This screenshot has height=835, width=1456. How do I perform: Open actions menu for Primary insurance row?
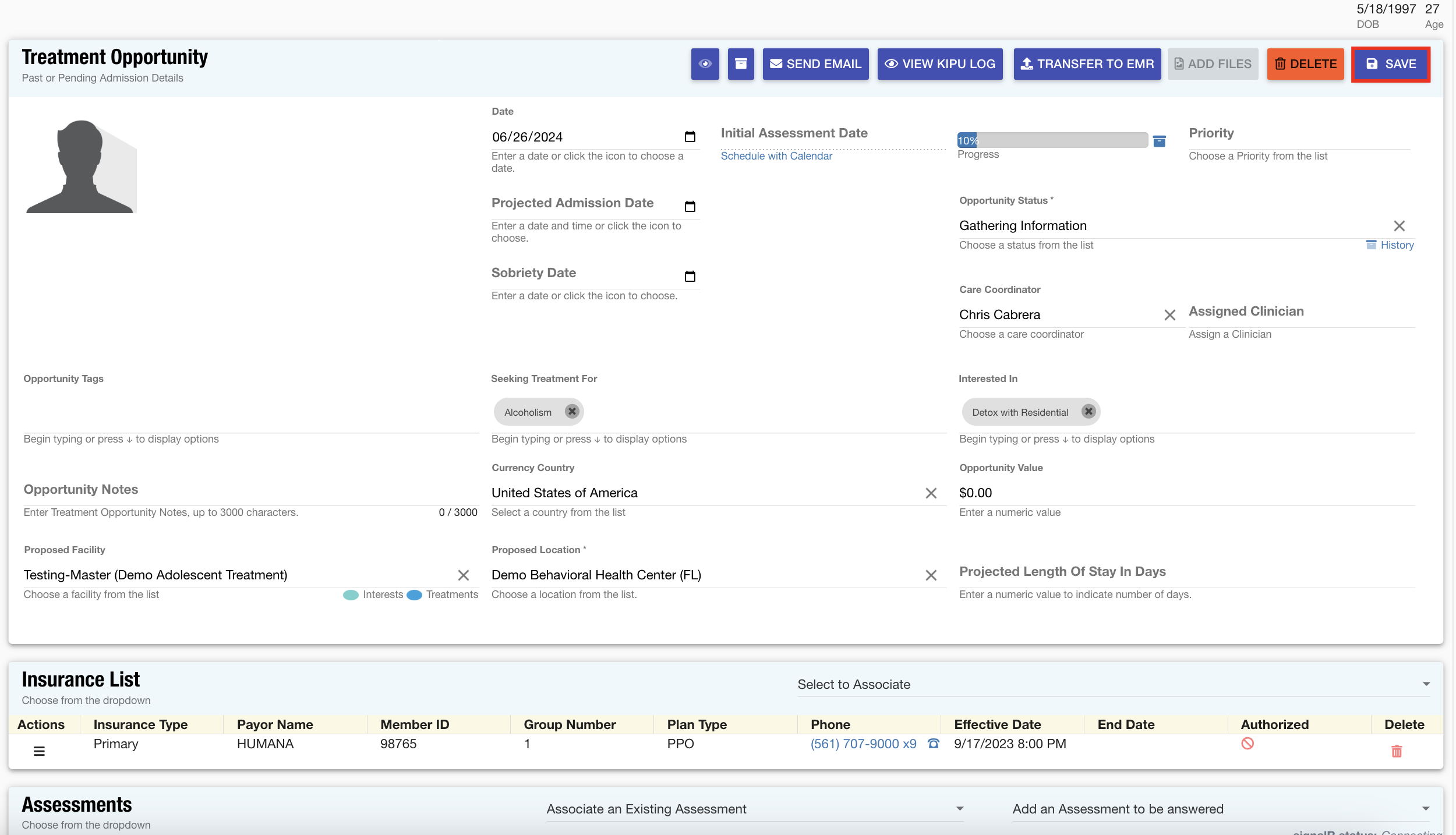click(x=39, y=751)
